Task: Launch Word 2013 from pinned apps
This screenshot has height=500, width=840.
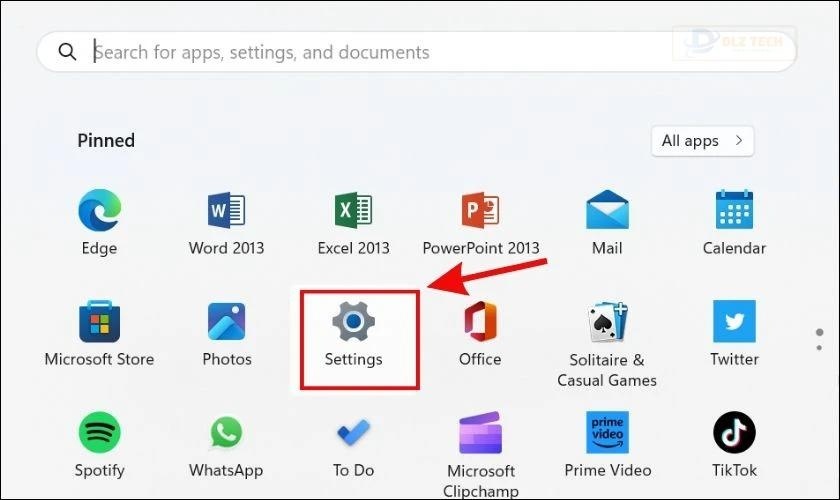Action: point(226,211)
